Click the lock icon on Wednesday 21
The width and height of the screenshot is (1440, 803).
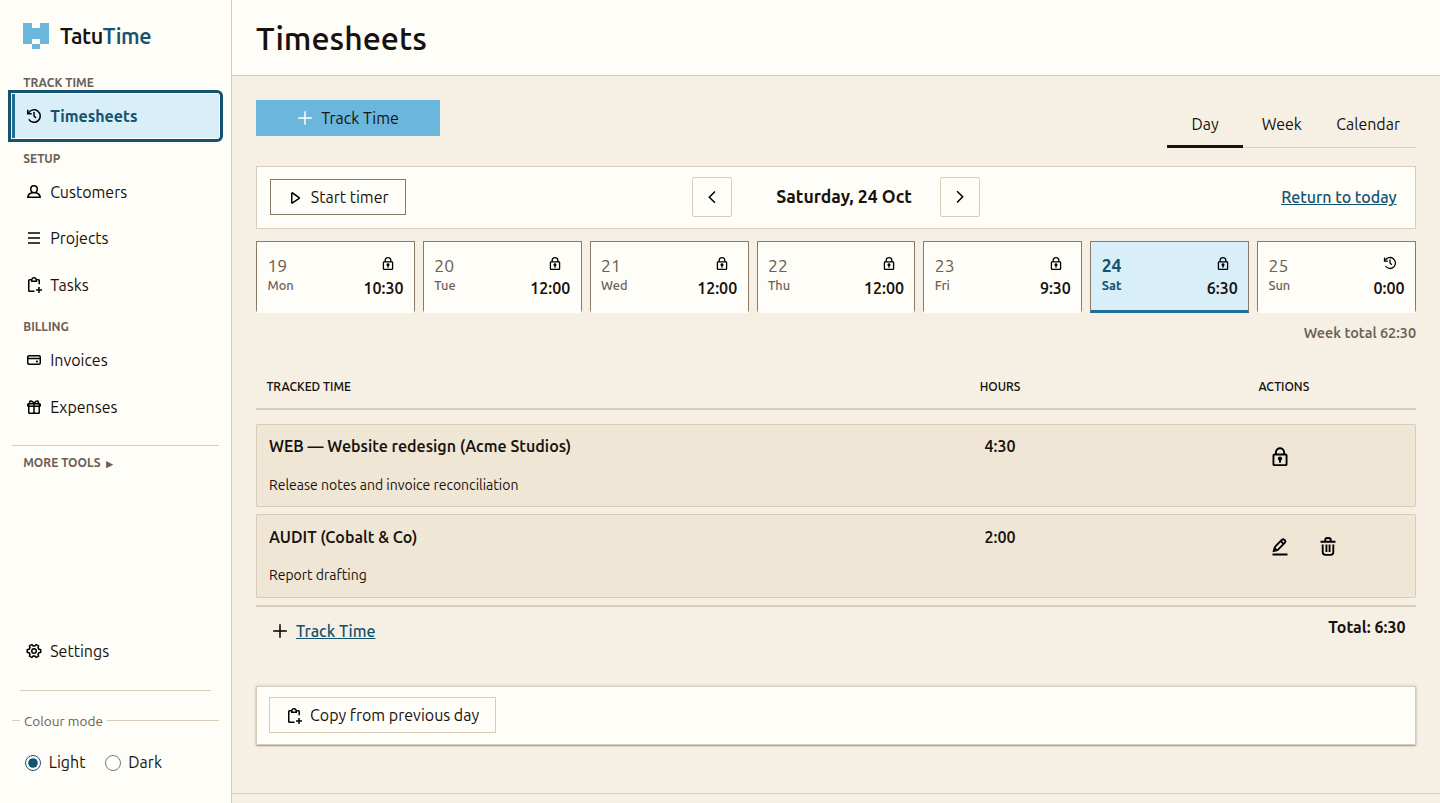(722, 264)
